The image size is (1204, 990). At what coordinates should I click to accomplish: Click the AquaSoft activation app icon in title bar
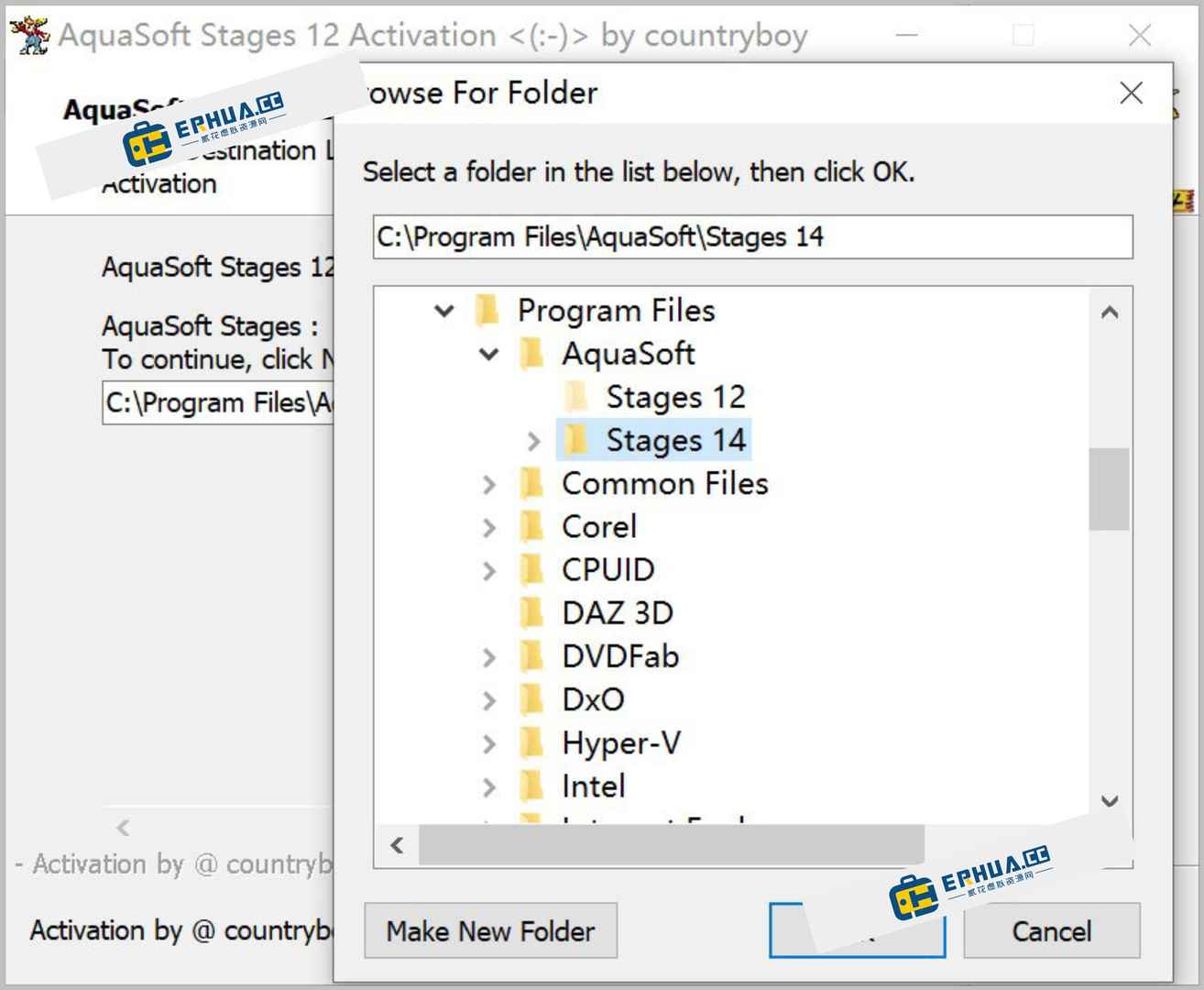[x=29, y=36]
